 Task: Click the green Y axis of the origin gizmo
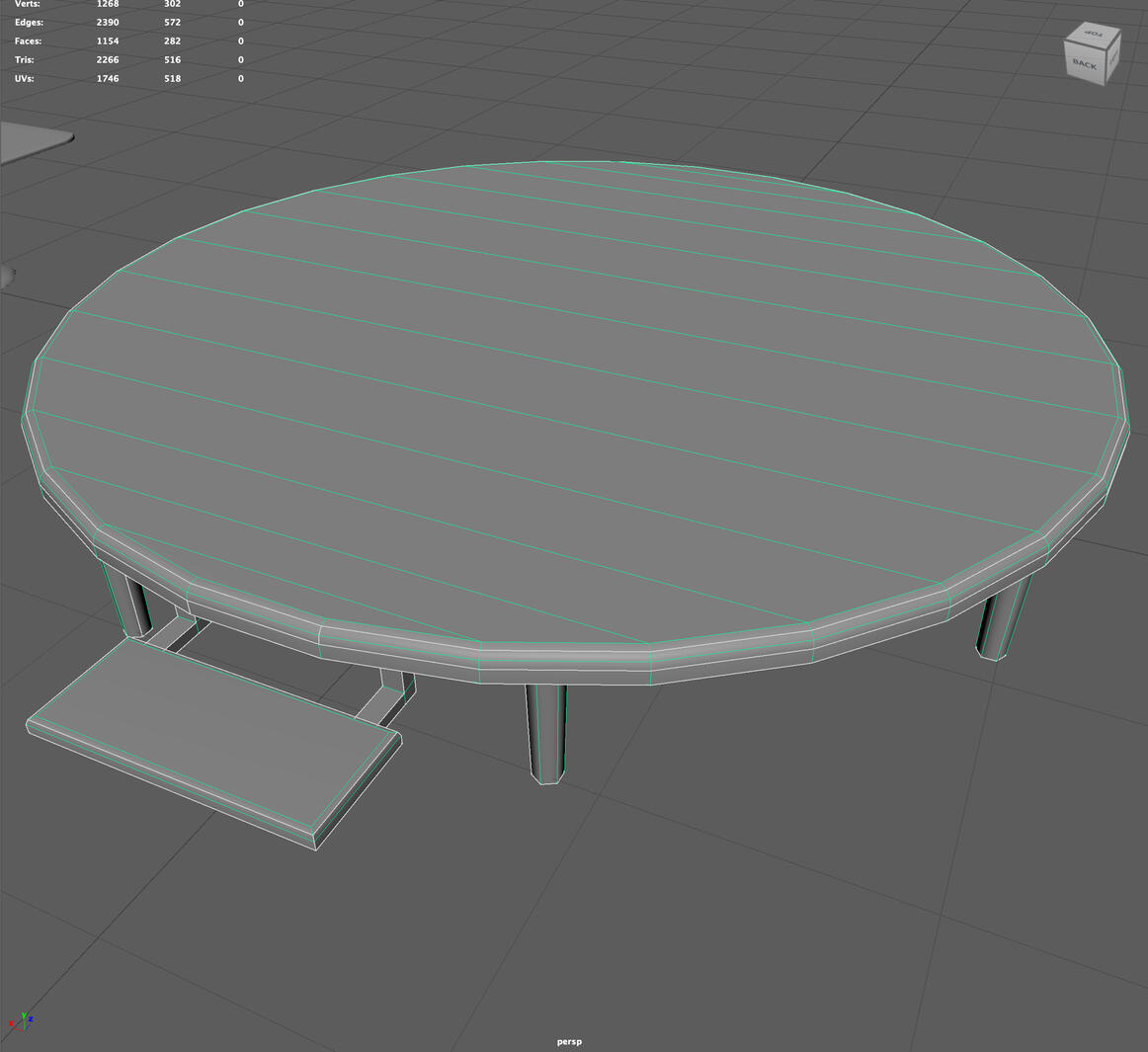pyautogui.click(x=25, y=1015)
